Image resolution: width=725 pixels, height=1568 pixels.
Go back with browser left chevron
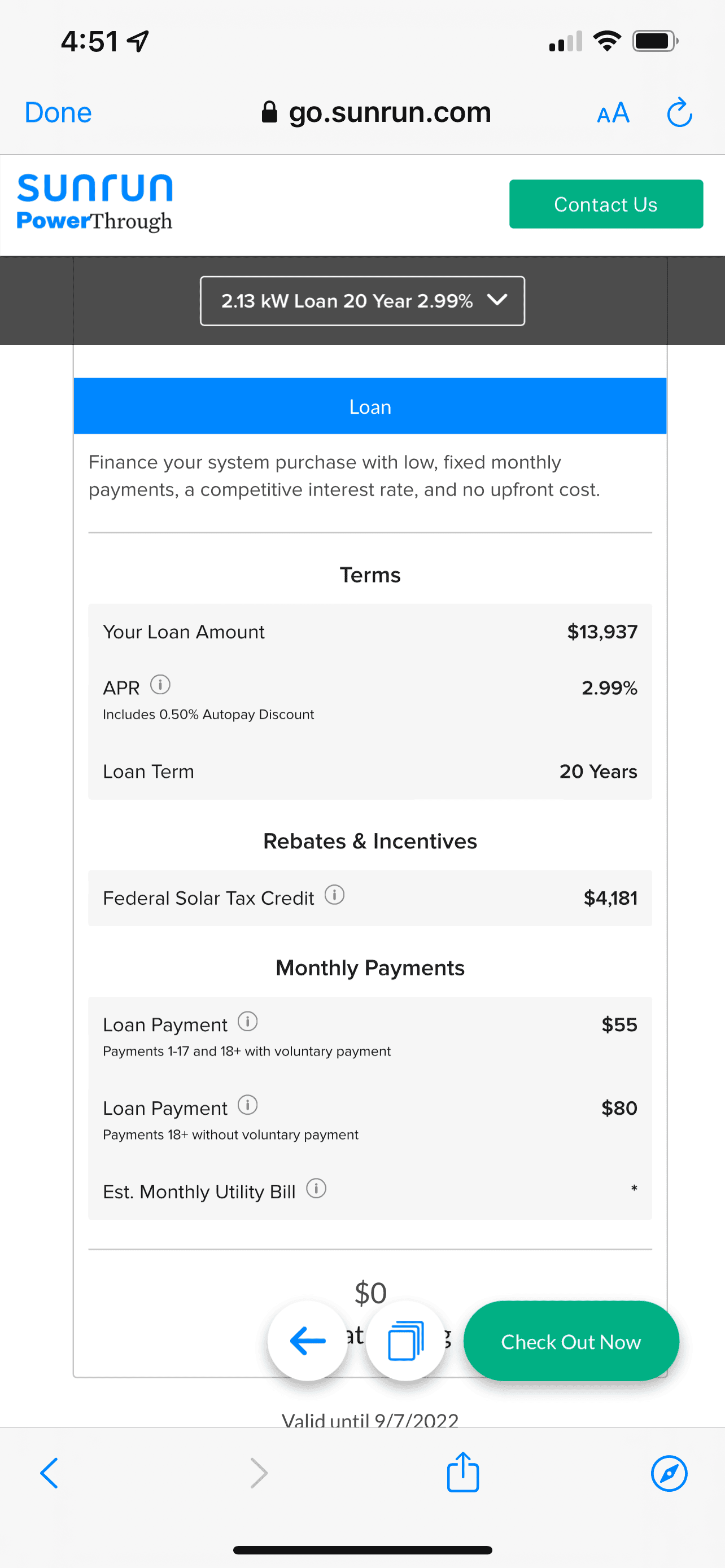tap(49, 1473)
